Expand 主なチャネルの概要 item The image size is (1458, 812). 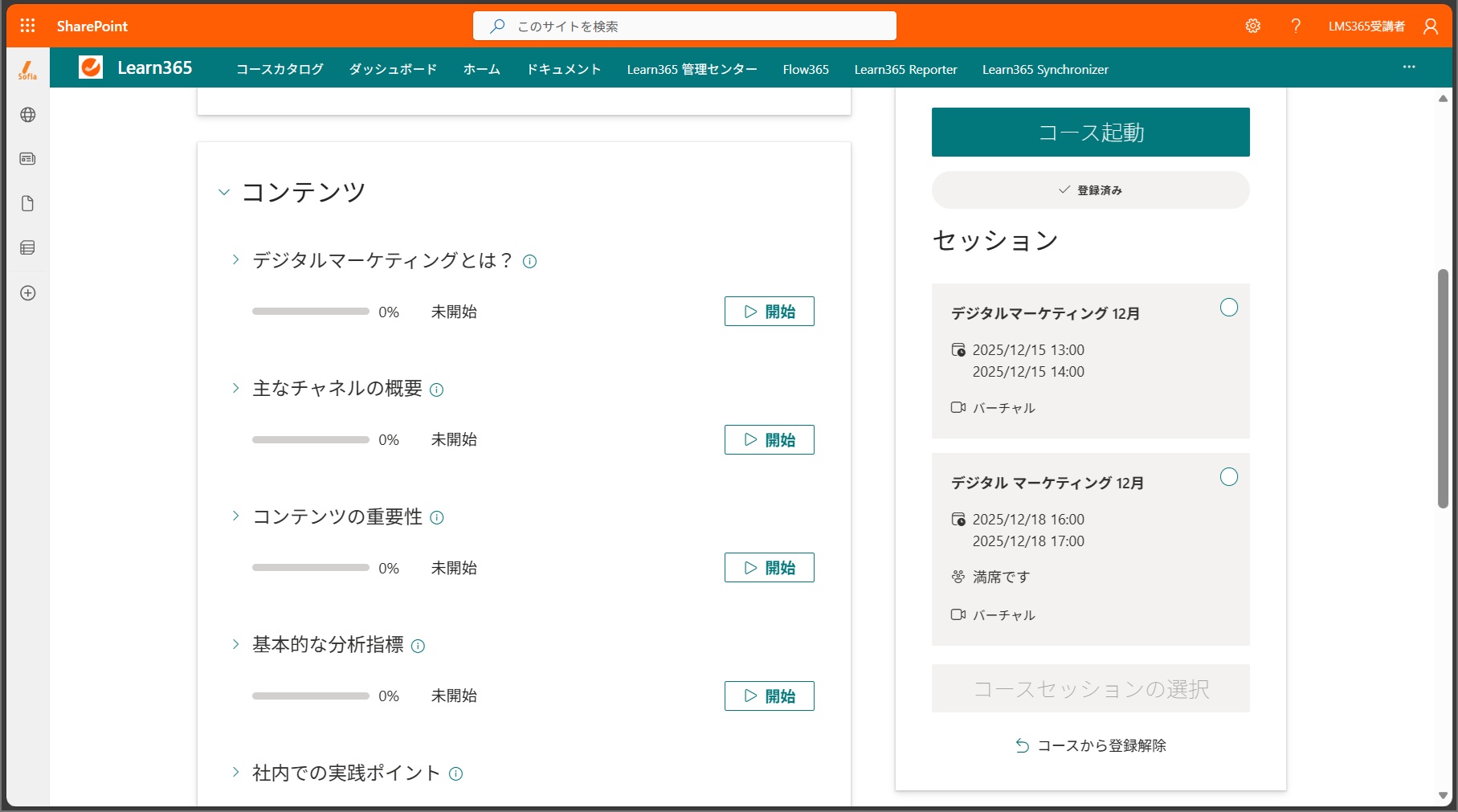[x=235, y=388]
